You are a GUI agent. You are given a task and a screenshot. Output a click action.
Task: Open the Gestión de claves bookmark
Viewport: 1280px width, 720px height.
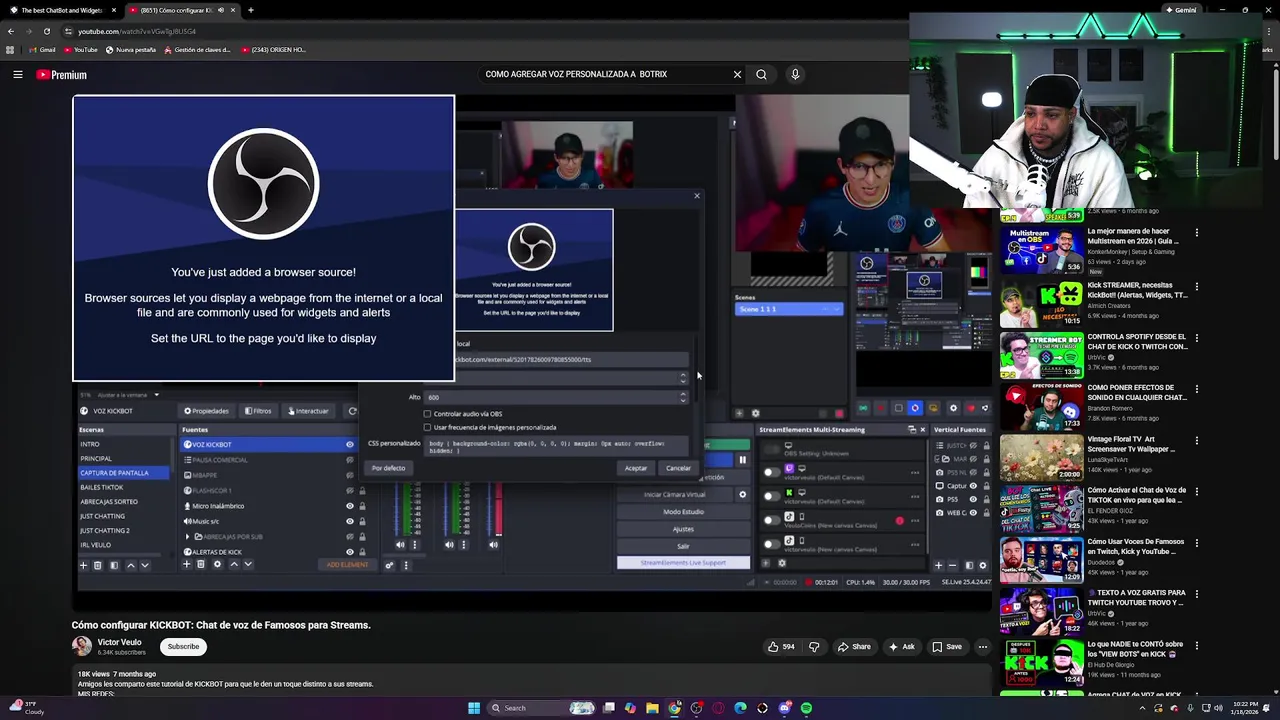[198, 49]
